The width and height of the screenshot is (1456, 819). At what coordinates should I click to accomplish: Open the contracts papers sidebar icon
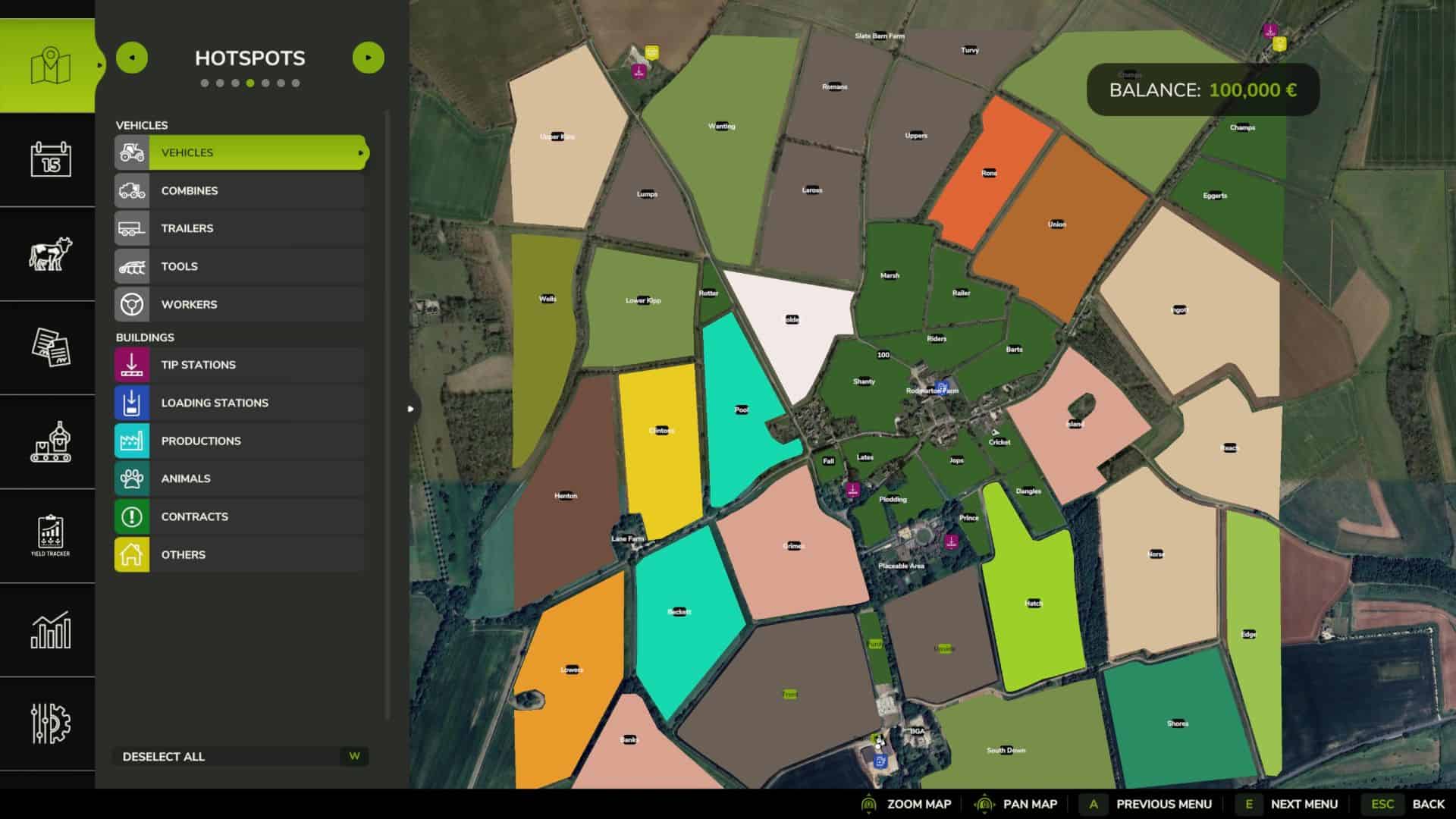click(50, 347)
